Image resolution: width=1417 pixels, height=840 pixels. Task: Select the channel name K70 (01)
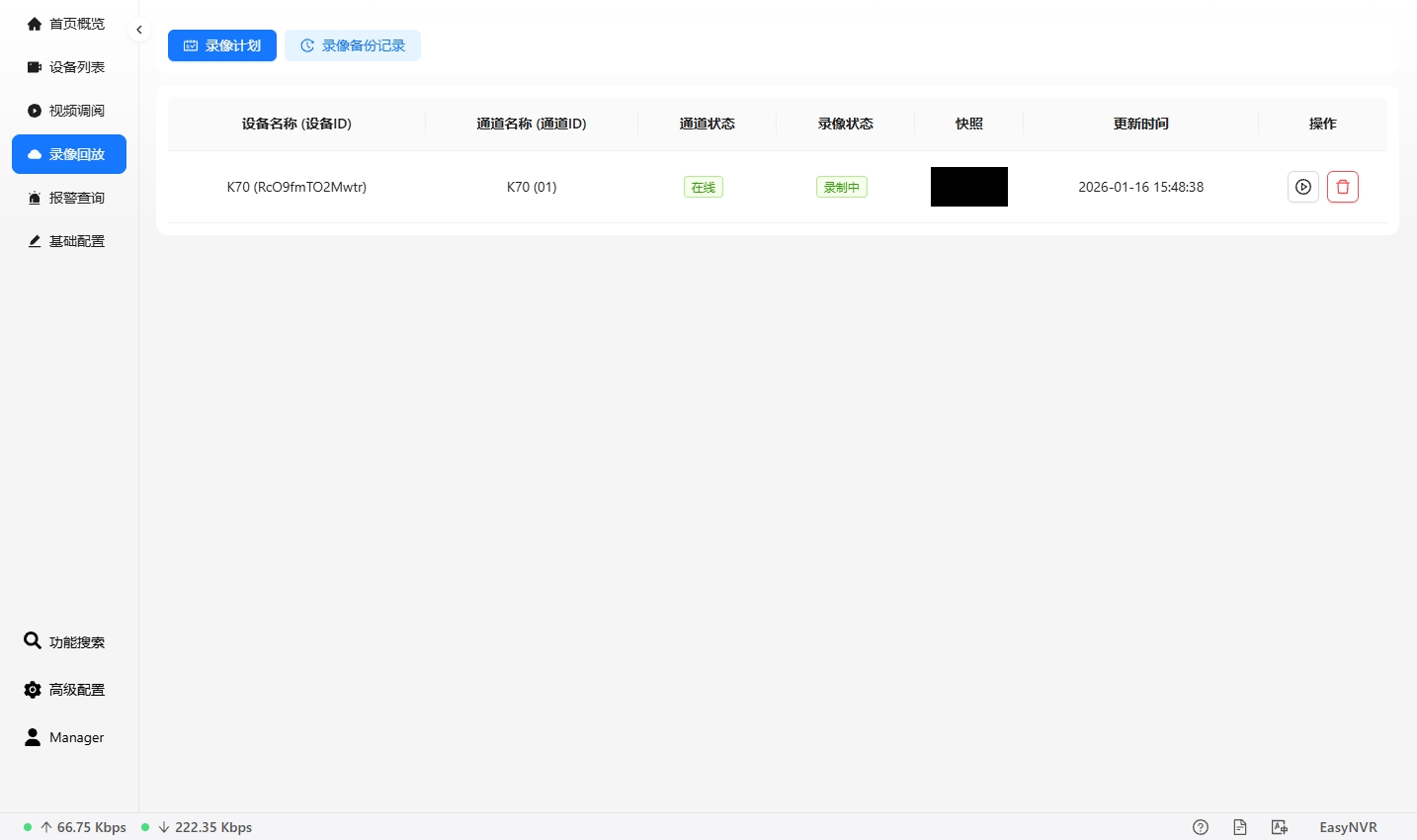point(532,187)
